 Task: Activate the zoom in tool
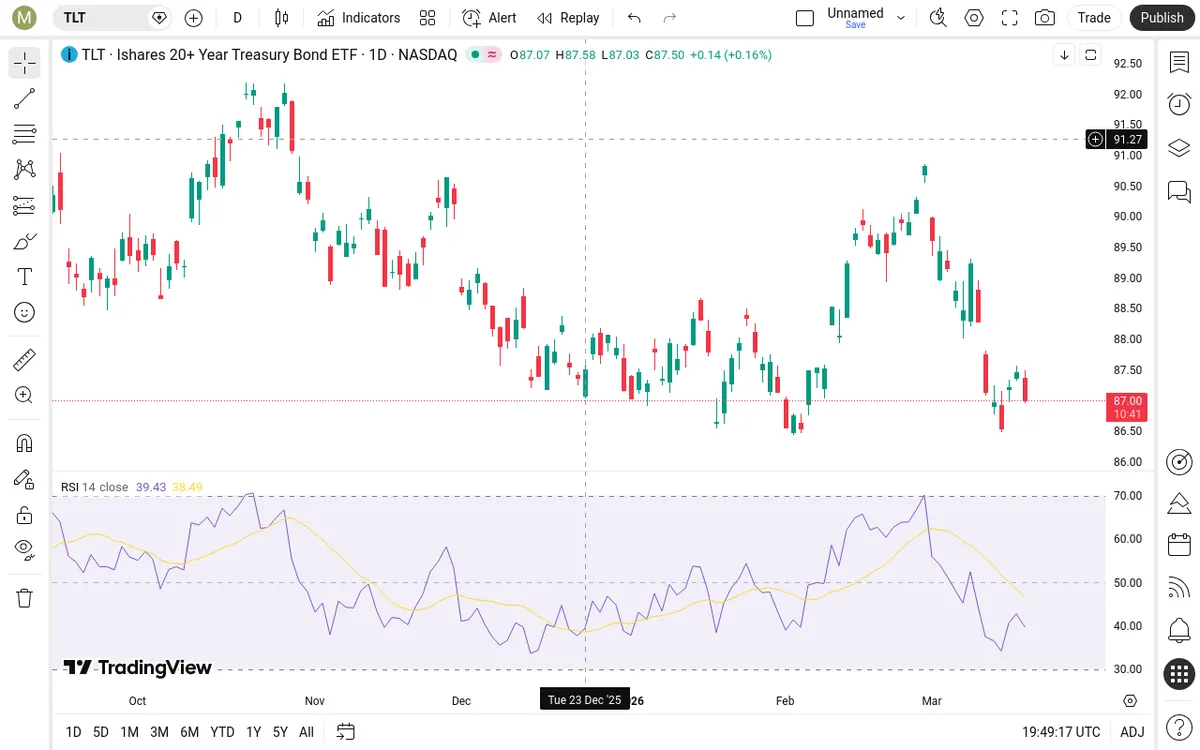coord(25,395)
